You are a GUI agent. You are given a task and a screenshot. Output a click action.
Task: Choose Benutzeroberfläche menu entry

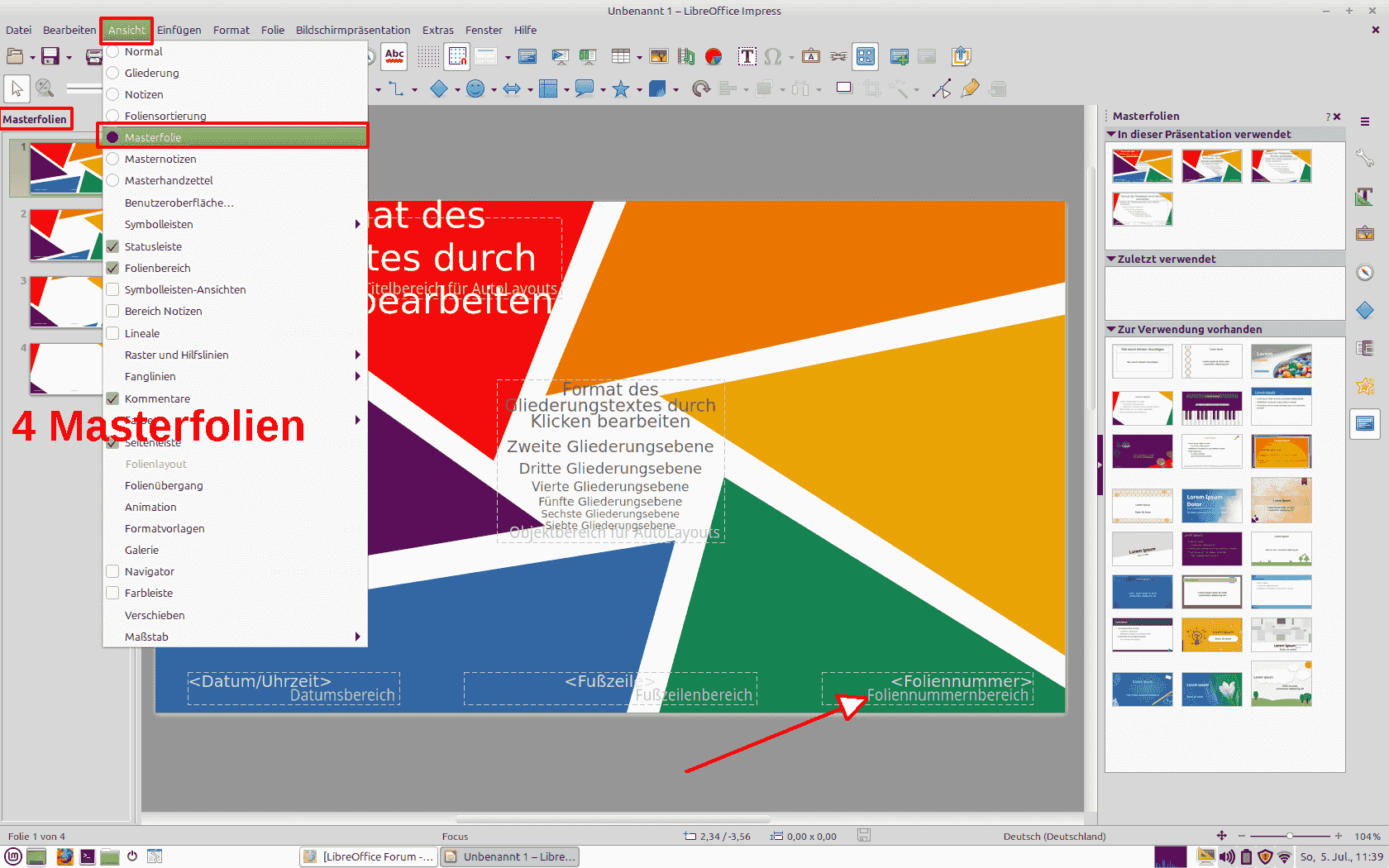coord(235,203)
